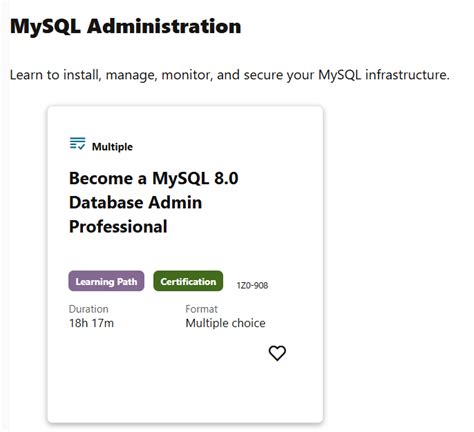Click the checklist icon beside Multiple
This screenshot has width=474, height=432.
(x=77, y=144)
